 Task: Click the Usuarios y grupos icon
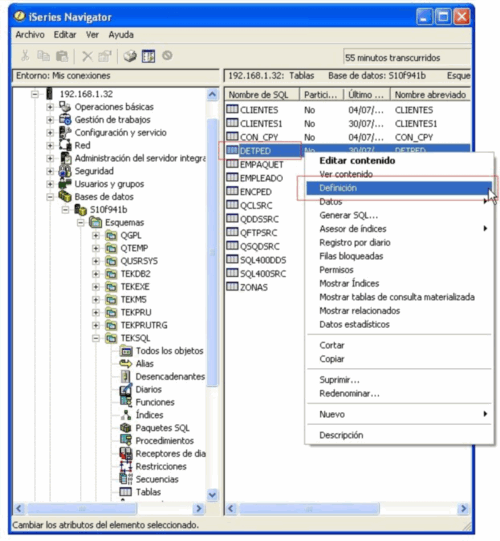(65, 184)
